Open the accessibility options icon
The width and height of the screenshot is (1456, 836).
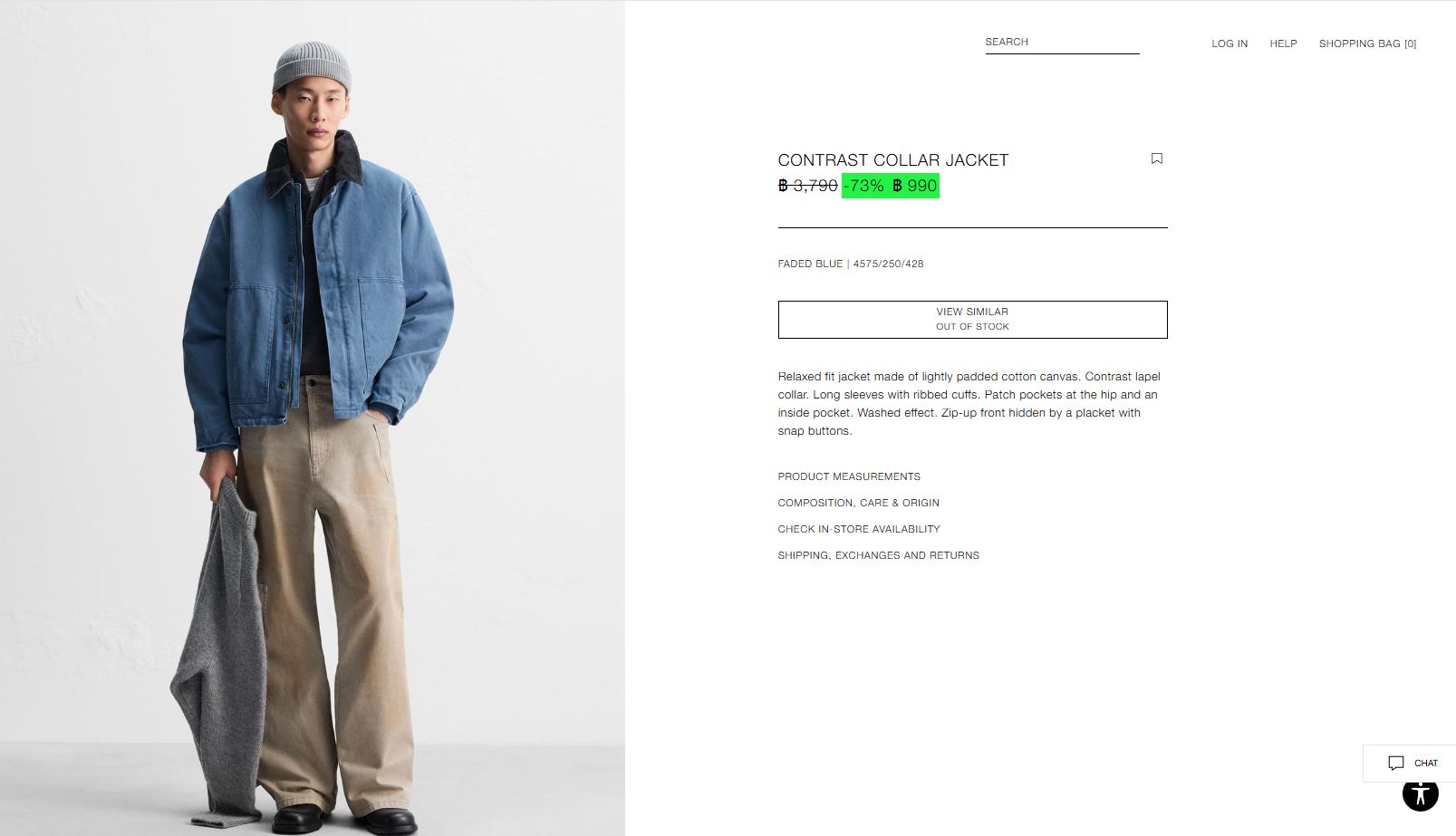tap(1420, 793)
